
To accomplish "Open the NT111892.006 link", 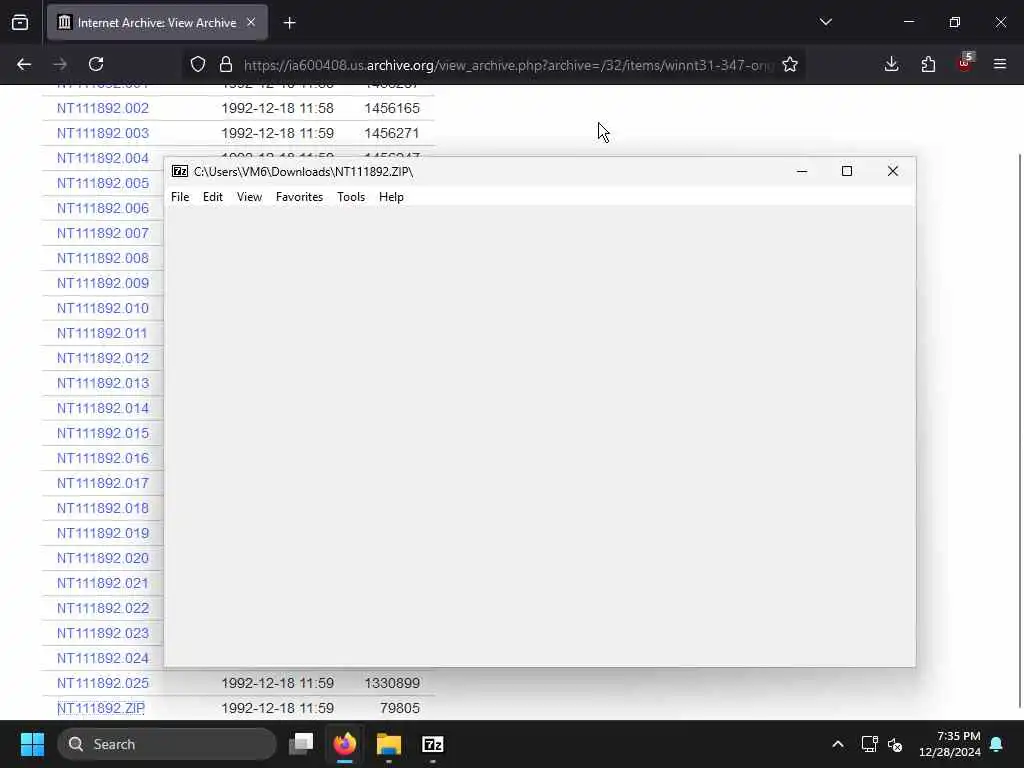I will (x=103, y=208).
